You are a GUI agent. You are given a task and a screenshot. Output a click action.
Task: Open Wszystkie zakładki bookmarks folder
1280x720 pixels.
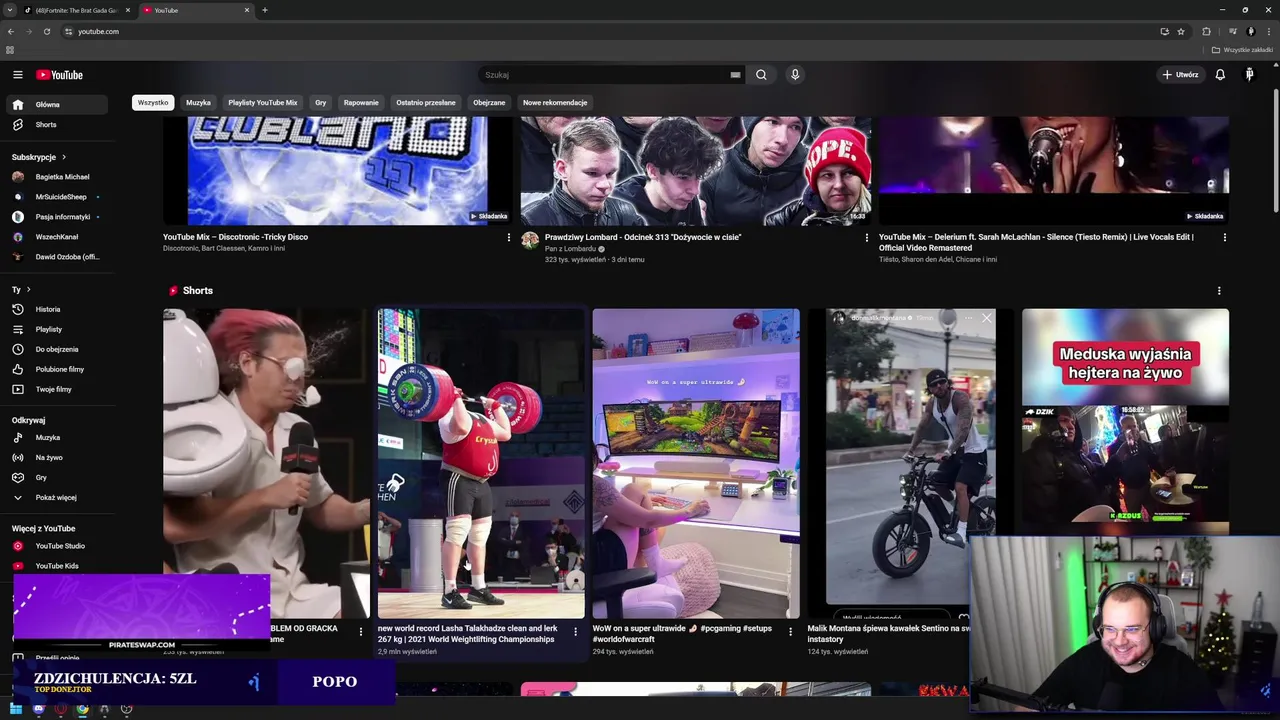coord(1243,50)
